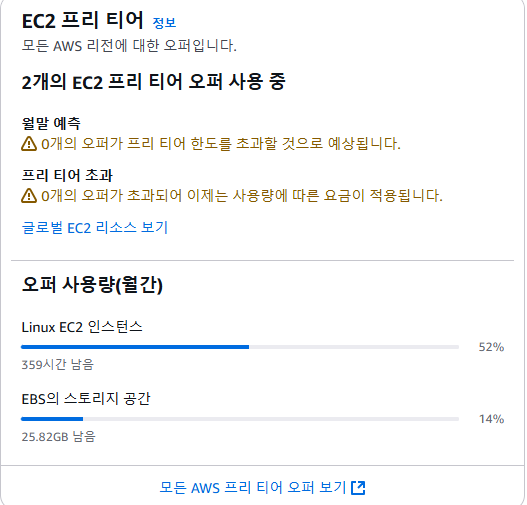This screenshot has width=527, height=505.
Task: Click the 14% usage percentage label
Action: 491,419
